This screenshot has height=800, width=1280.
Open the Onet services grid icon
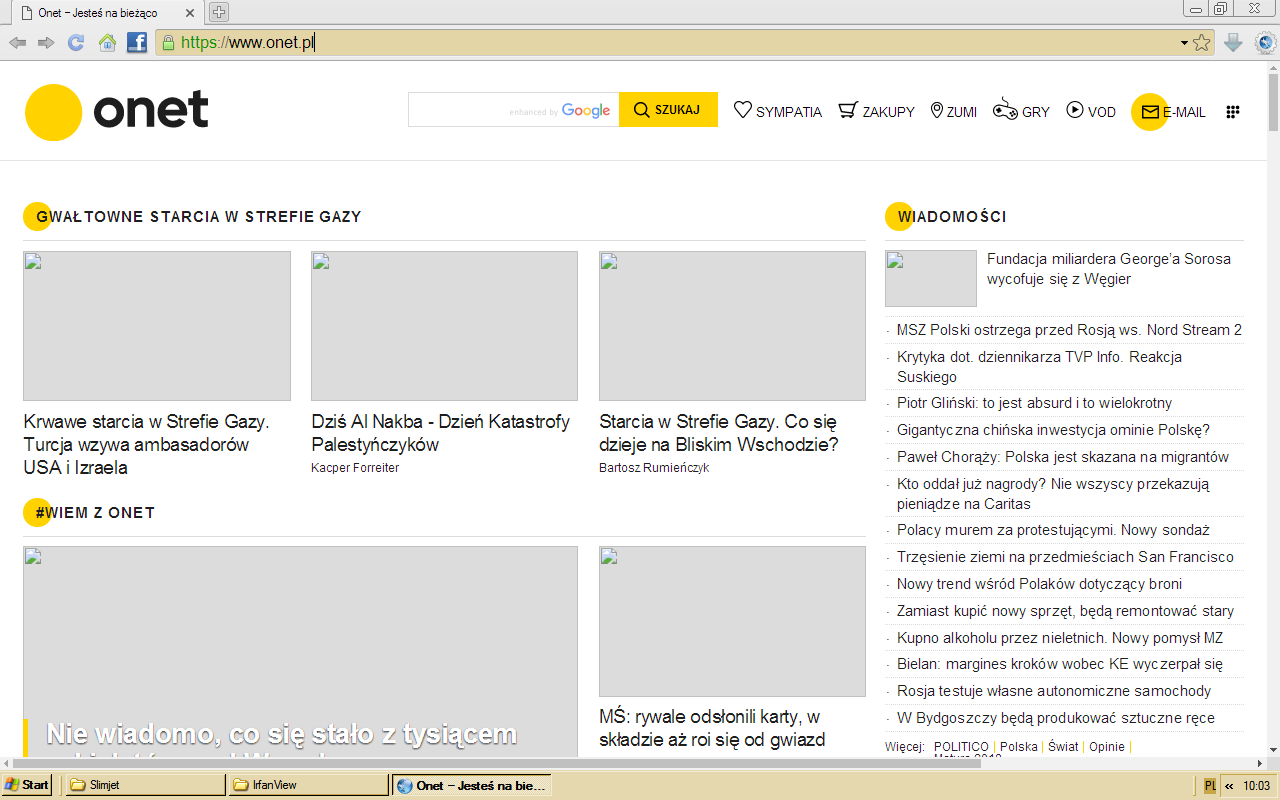[1233, 112]
